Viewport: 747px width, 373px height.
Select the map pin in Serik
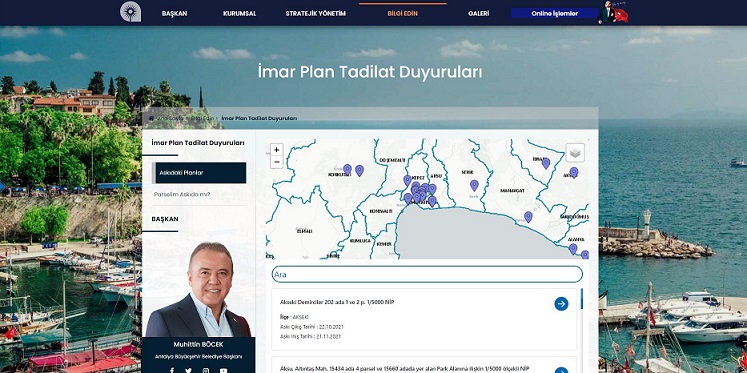point(474,185)
